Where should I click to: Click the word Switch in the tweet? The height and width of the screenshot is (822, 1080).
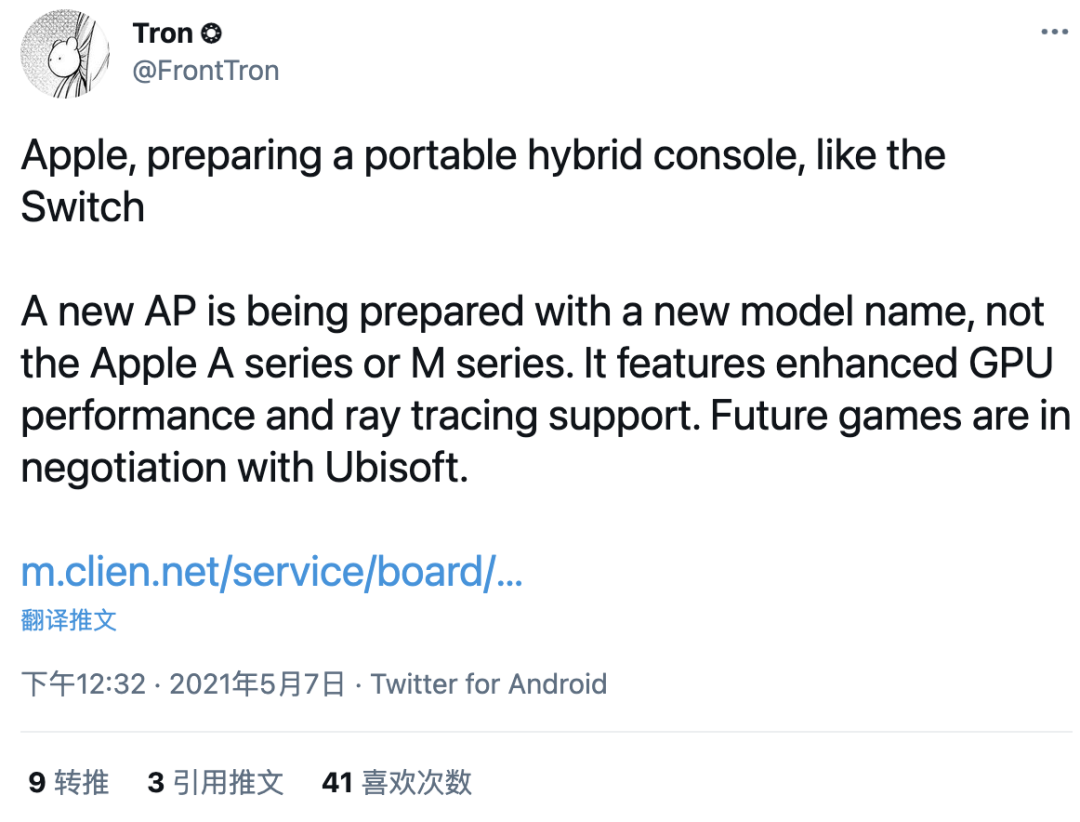click(x=83, y=207)
